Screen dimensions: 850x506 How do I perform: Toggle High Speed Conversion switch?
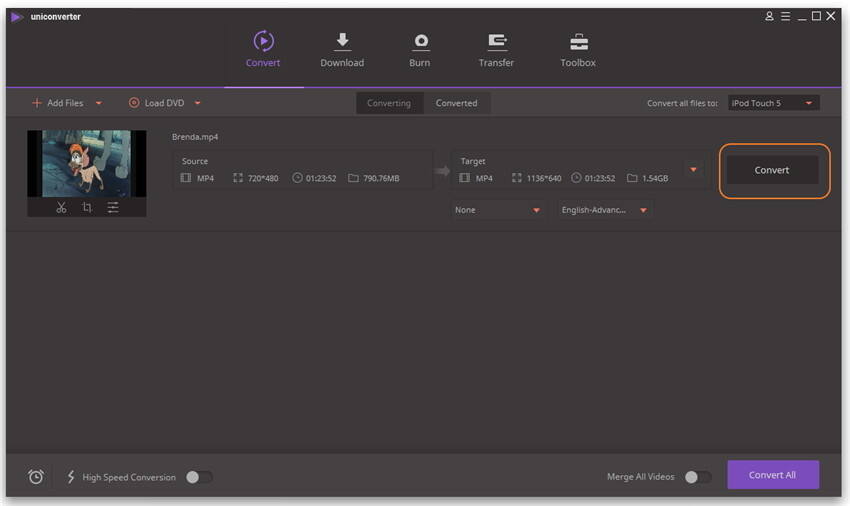click(x=199, y=477)
